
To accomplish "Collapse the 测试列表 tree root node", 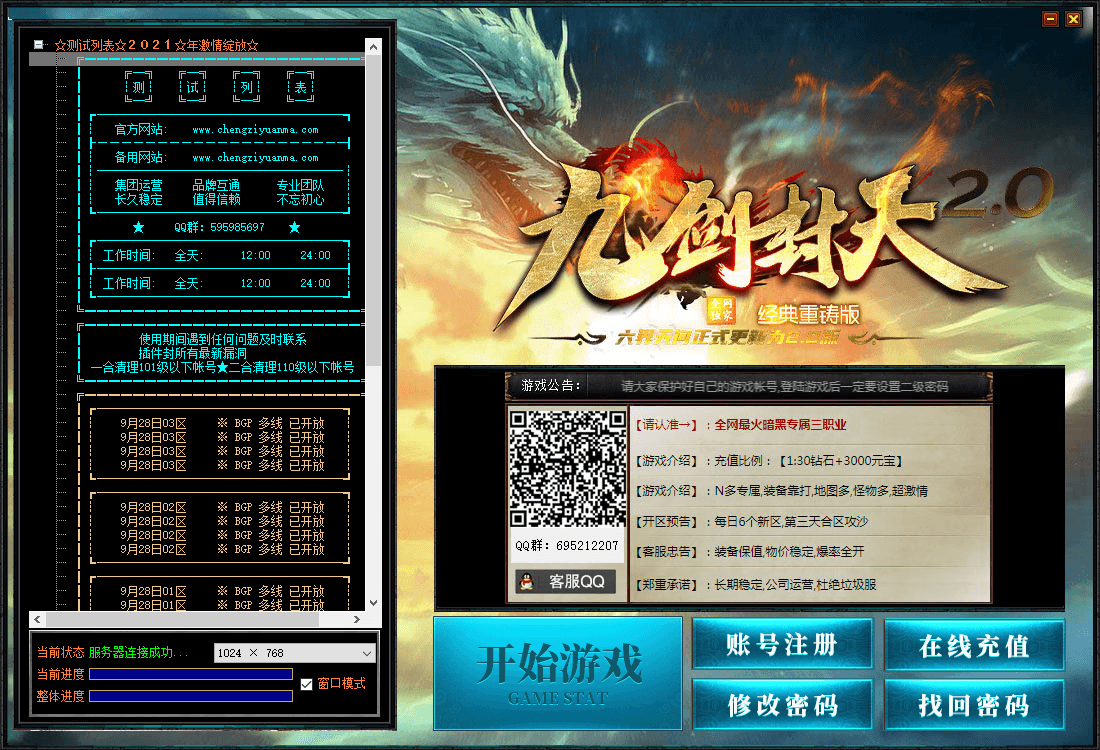I will pos(38,45).
